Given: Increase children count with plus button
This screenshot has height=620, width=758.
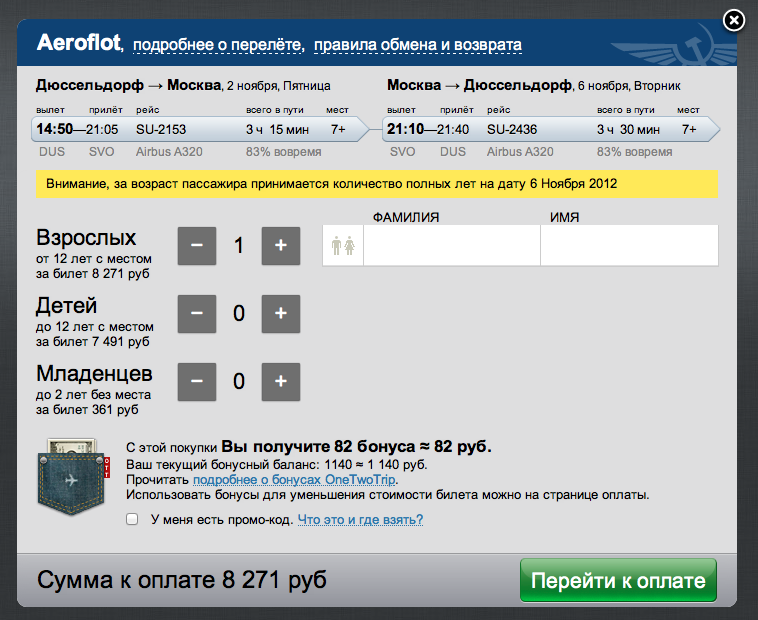Looking at the screenshot, I should pos(281,314).
